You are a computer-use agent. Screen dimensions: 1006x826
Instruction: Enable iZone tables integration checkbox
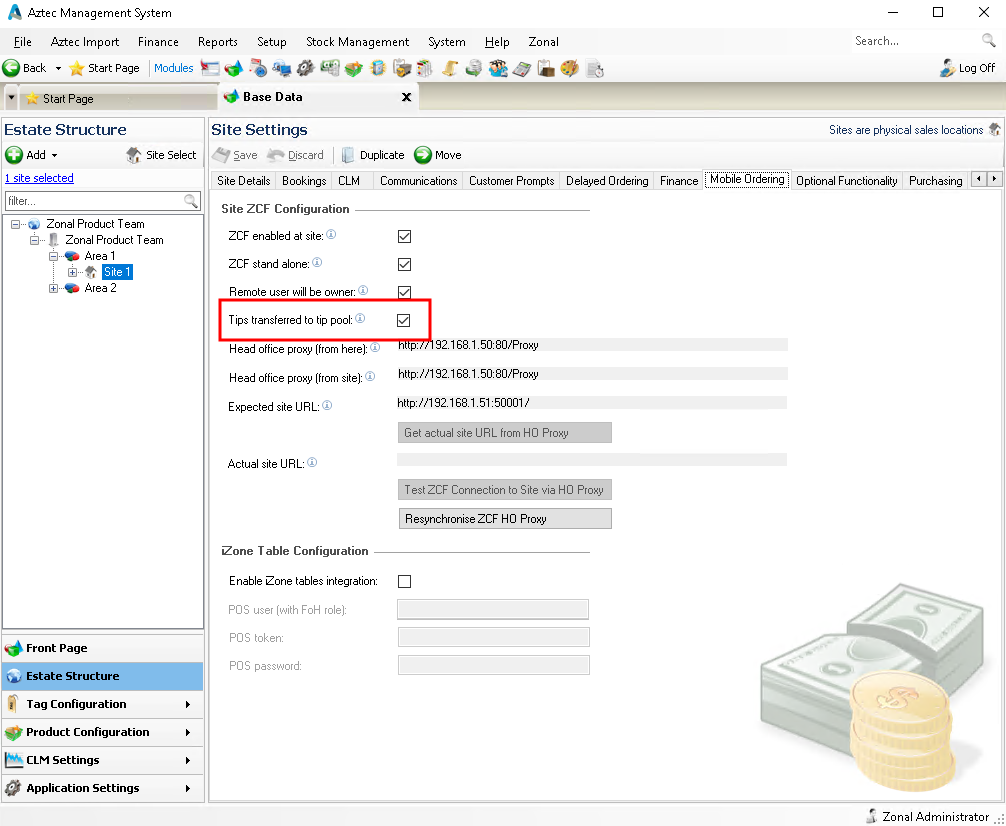(404, 581)
